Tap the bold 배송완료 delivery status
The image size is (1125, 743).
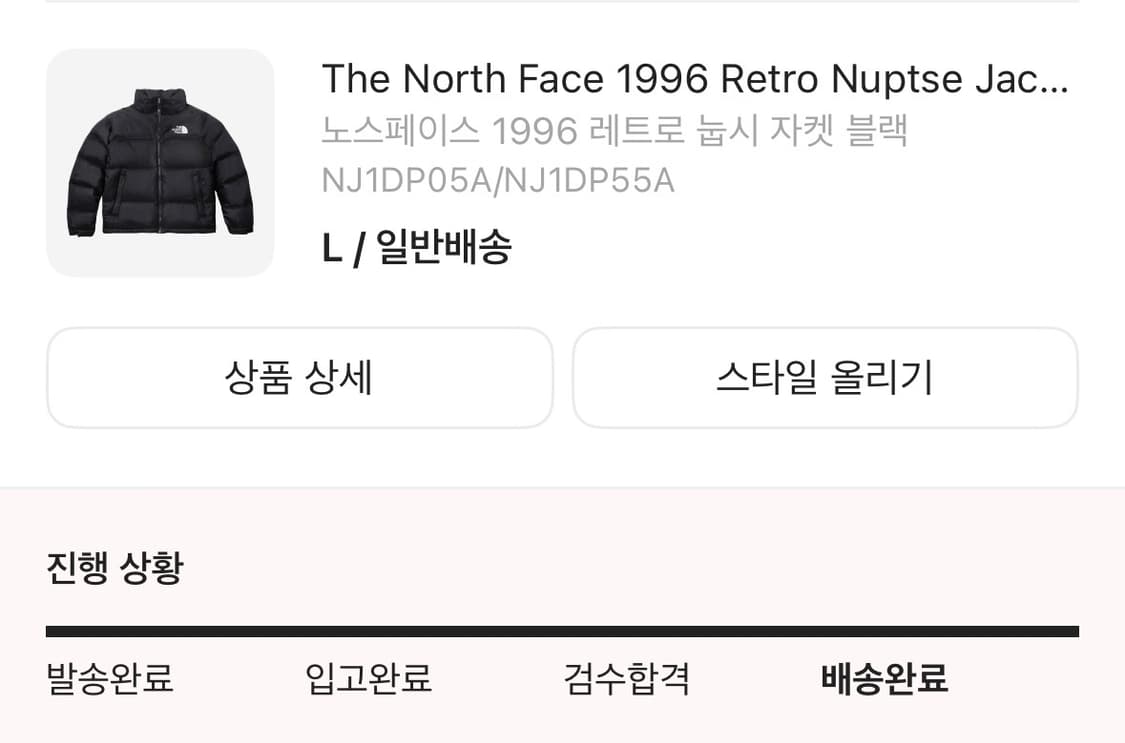(884, 678)
